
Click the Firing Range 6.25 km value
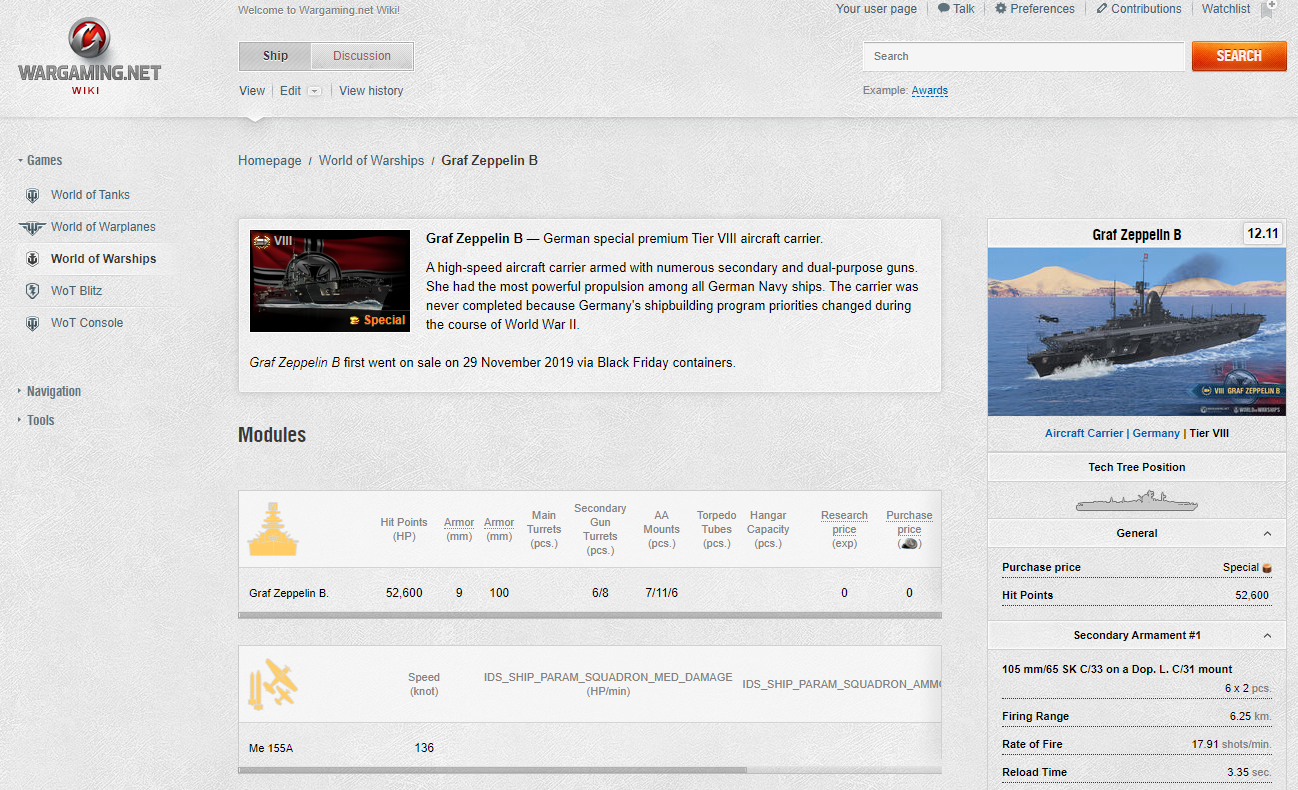(1250, 717)
